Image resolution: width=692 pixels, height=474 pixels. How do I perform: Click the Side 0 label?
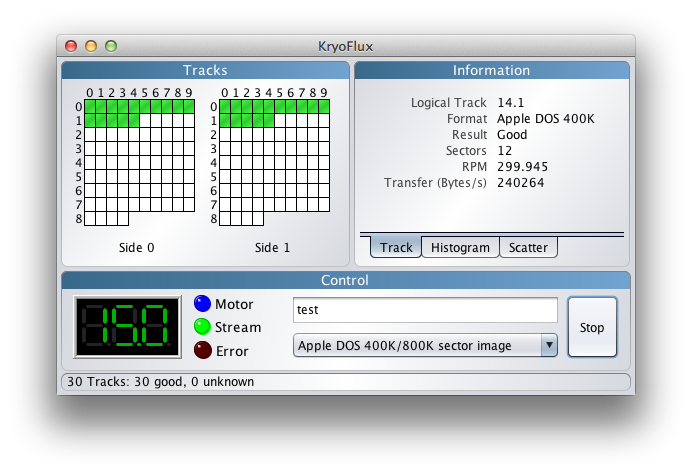[x=136, y=248]
